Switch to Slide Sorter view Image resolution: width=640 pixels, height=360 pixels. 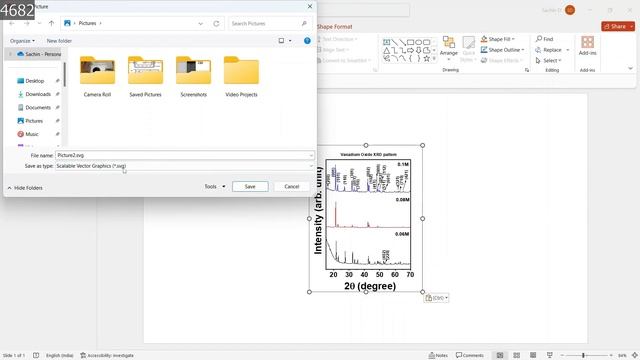pos(516,355)
